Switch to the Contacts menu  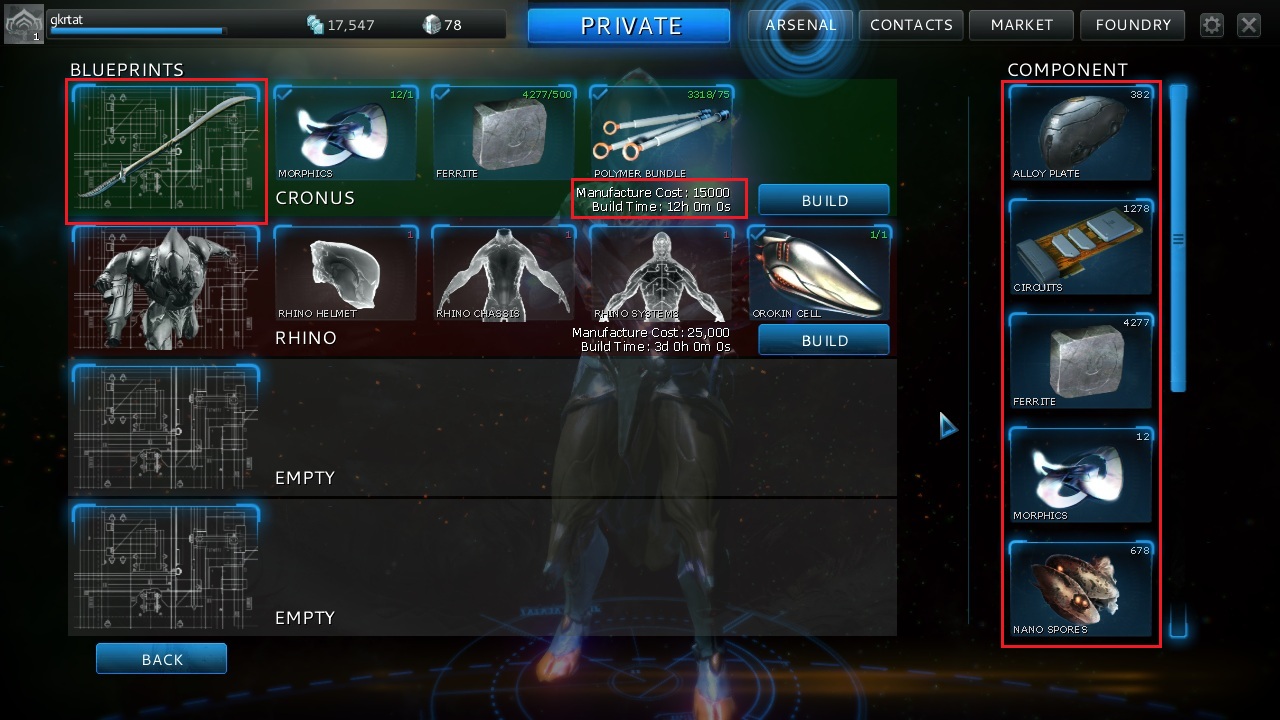coord(911,25)
